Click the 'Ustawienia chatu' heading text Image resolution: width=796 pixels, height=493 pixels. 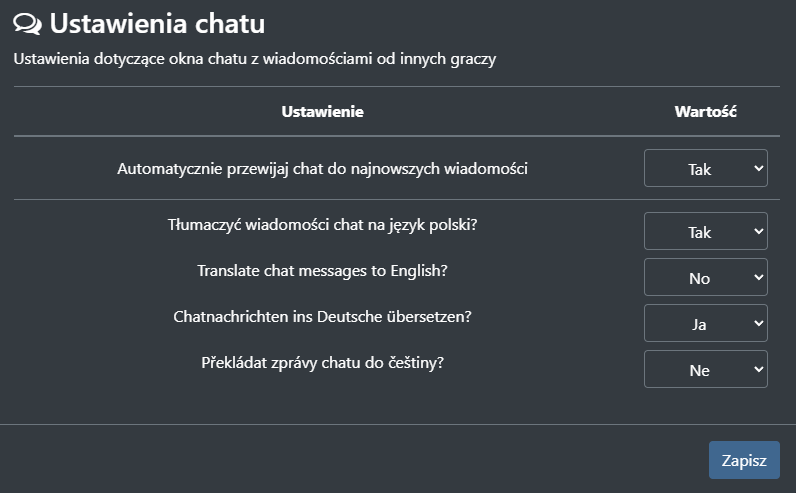pyautogui.click(x=158, y=23)
